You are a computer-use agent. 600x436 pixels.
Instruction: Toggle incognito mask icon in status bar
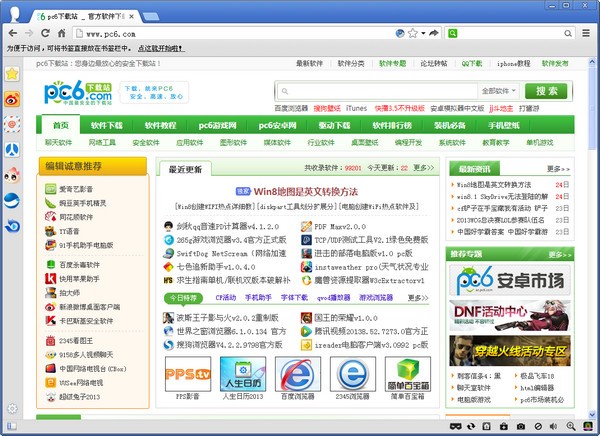click(x=455, y=426)
